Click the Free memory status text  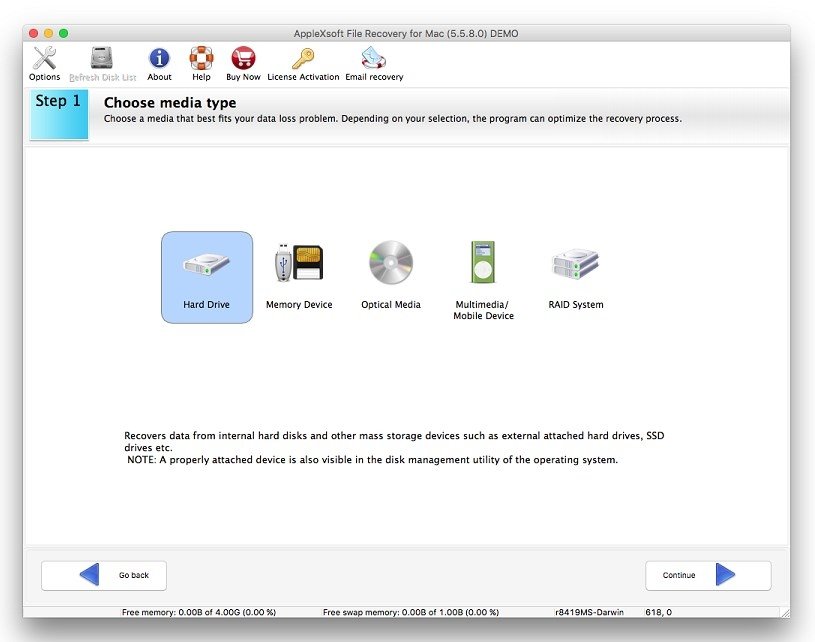point(199,612)
